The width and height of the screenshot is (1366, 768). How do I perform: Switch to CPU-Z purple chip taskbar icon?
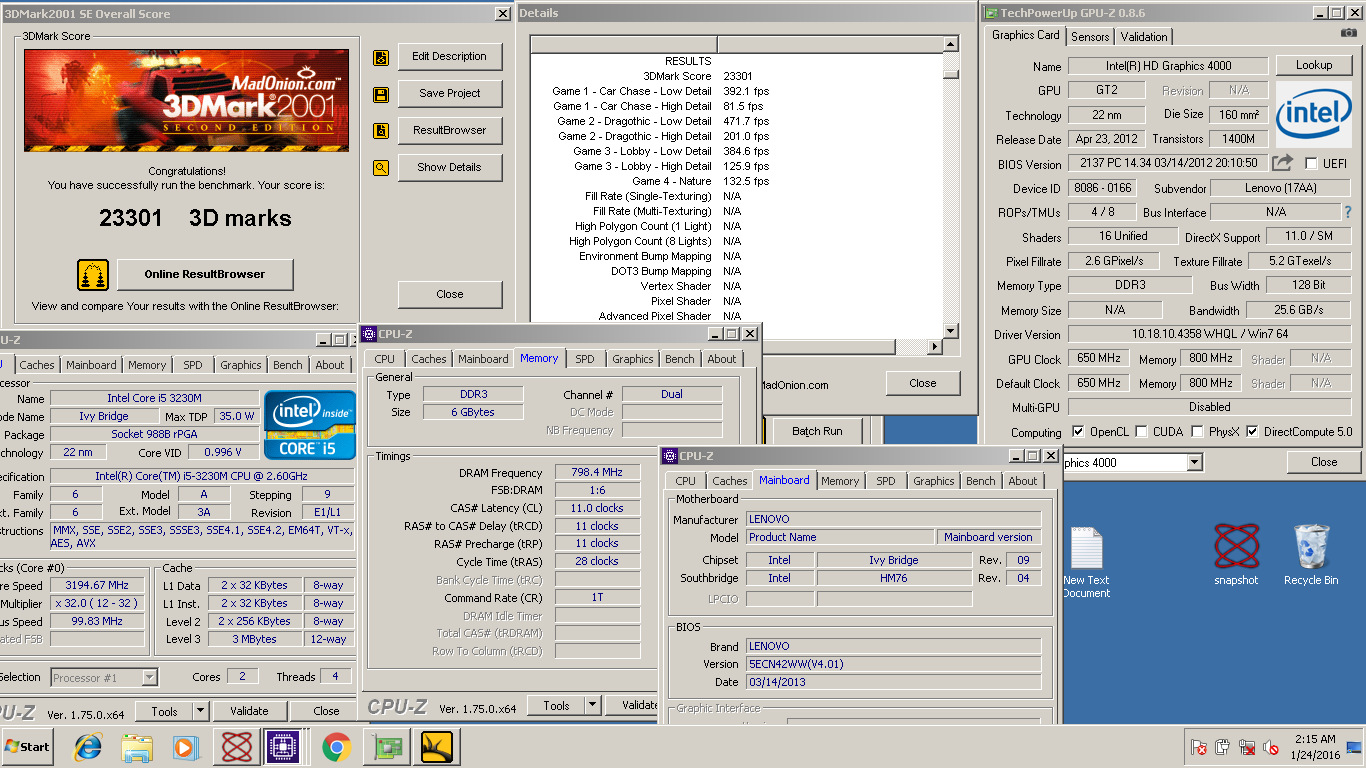(x=284, y=747)
